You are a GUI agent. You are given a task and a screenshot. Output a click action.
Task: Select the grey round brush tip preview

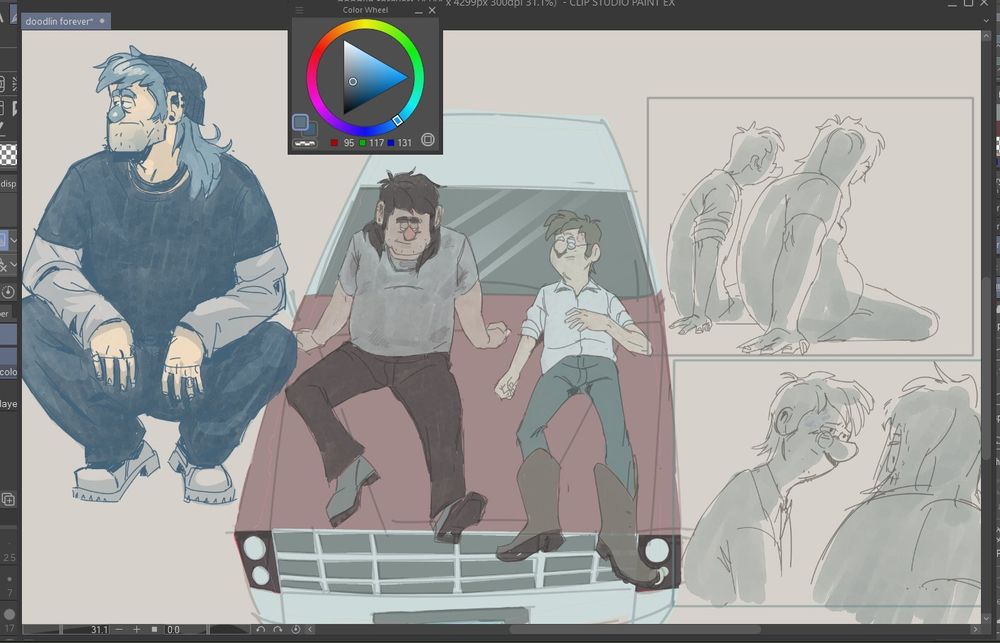[x=9, y=614]
